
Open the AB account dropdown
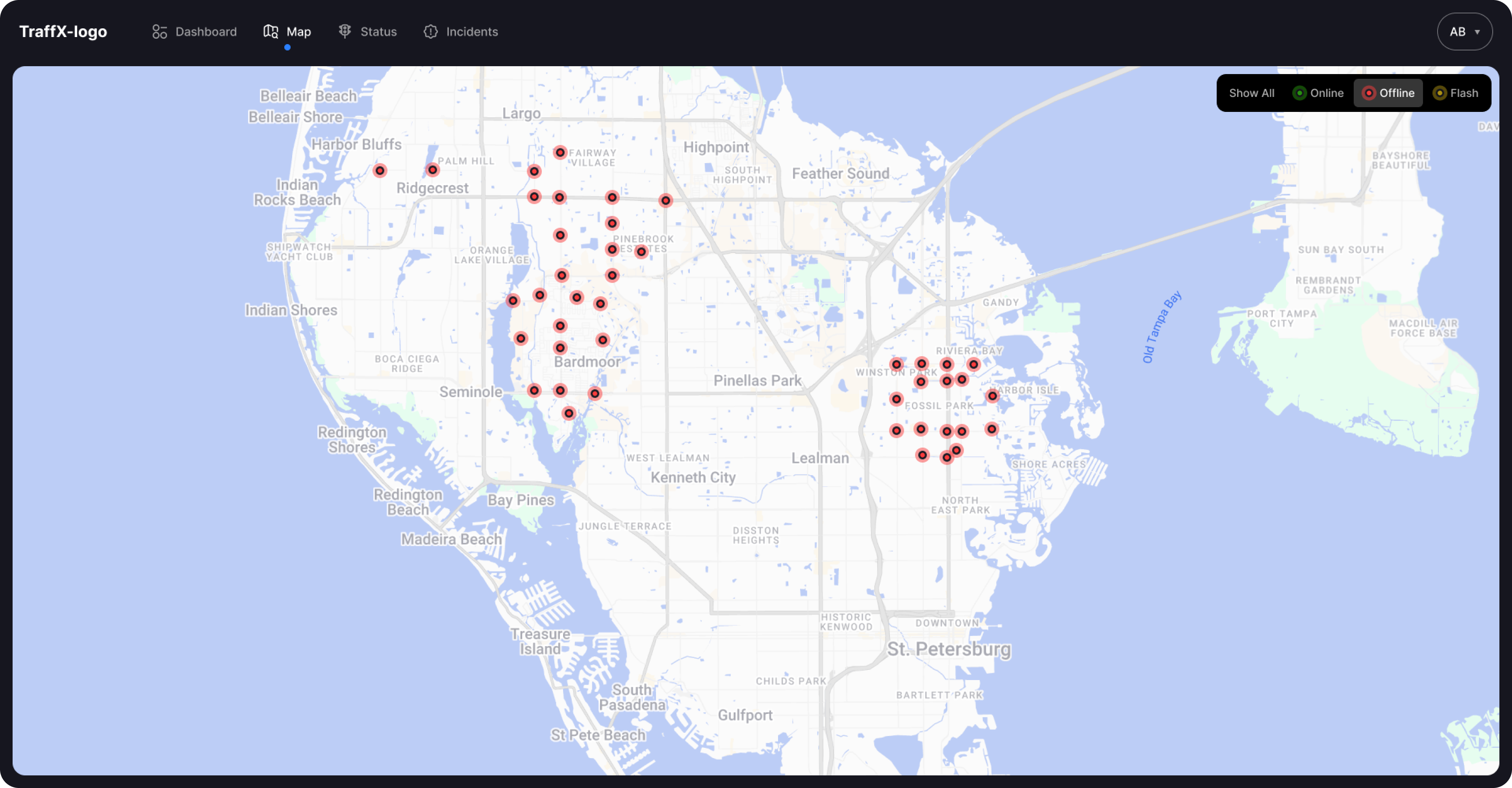tap(1464, 31)
